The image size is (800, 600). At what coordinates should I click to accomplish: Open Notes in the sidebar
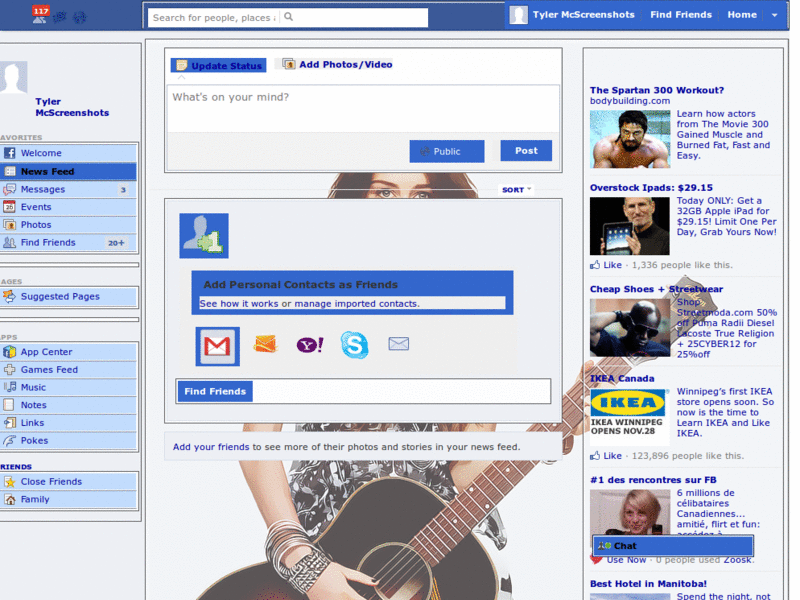tap(68, 405)
